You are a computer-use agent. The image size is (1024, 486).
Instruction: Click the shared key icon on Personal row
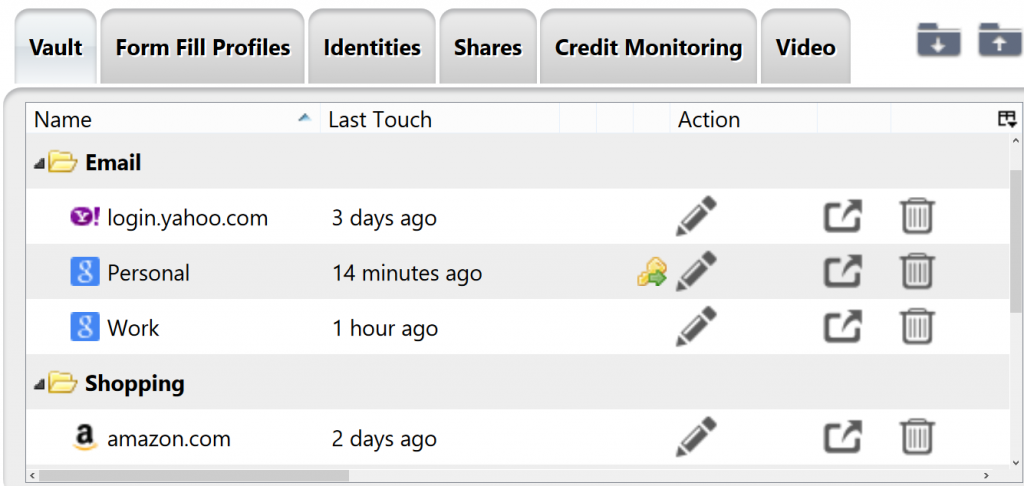click(651, 272)
